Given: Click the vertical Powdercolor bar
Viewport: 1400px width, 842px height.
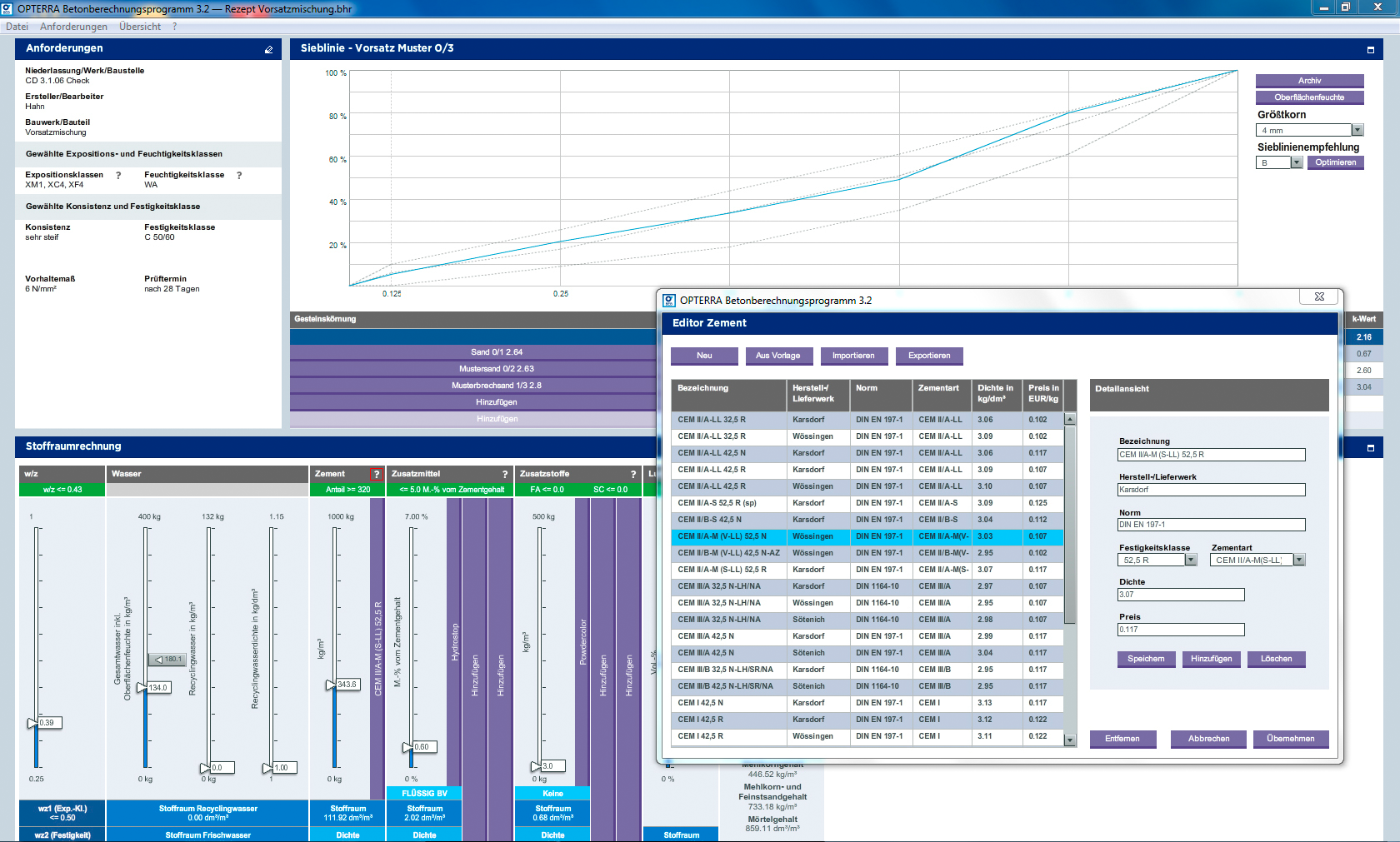Looking at the screenshot, I should coord(582,642).
